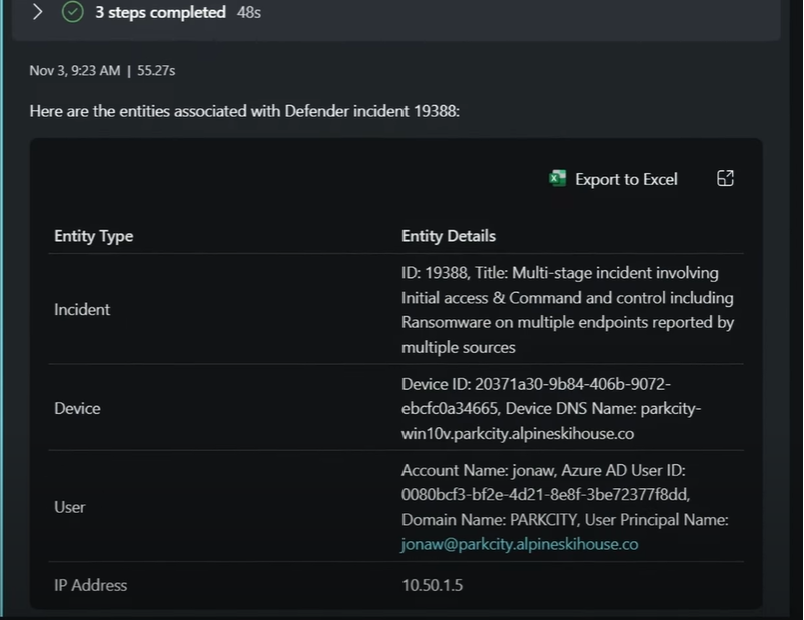Click the 10.50.1.5 IP address value

coord(432,585)
